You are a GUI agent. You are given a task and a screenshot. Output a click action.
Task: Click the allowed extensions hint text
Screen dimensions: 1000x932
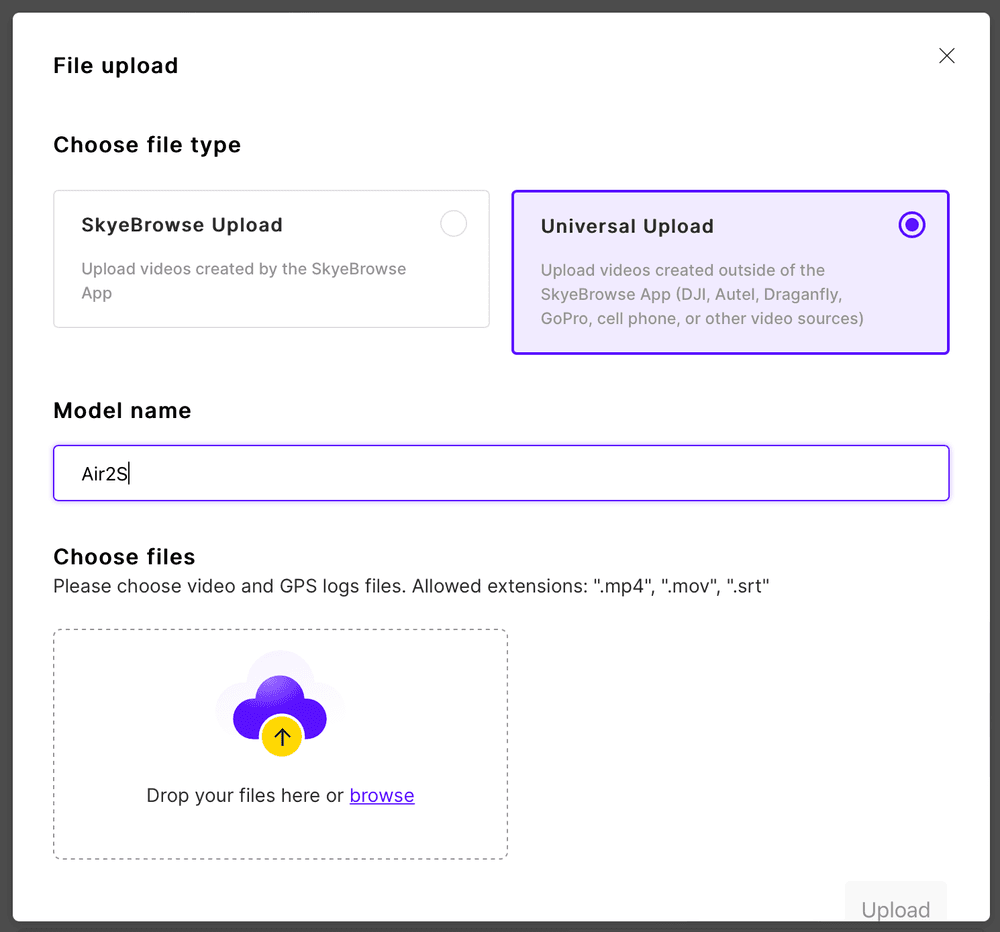coord(411,586)
